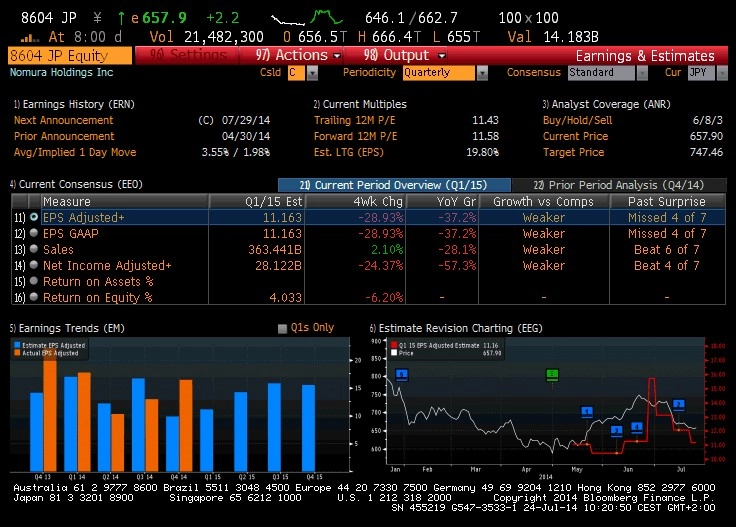This screenshot has width=736, height=527.
Task: Click the Past Surprise column header
Action: coord(667,201)
